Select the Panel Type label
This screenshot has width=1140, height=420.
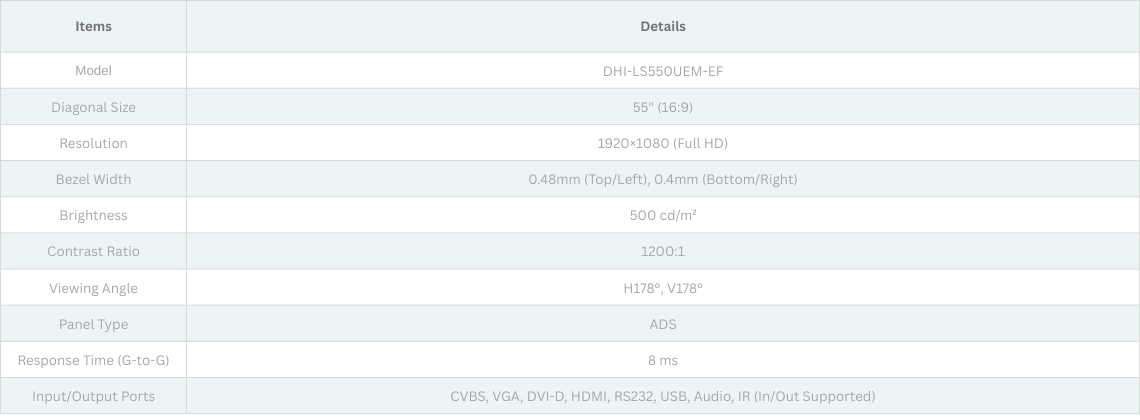(93, 324)
